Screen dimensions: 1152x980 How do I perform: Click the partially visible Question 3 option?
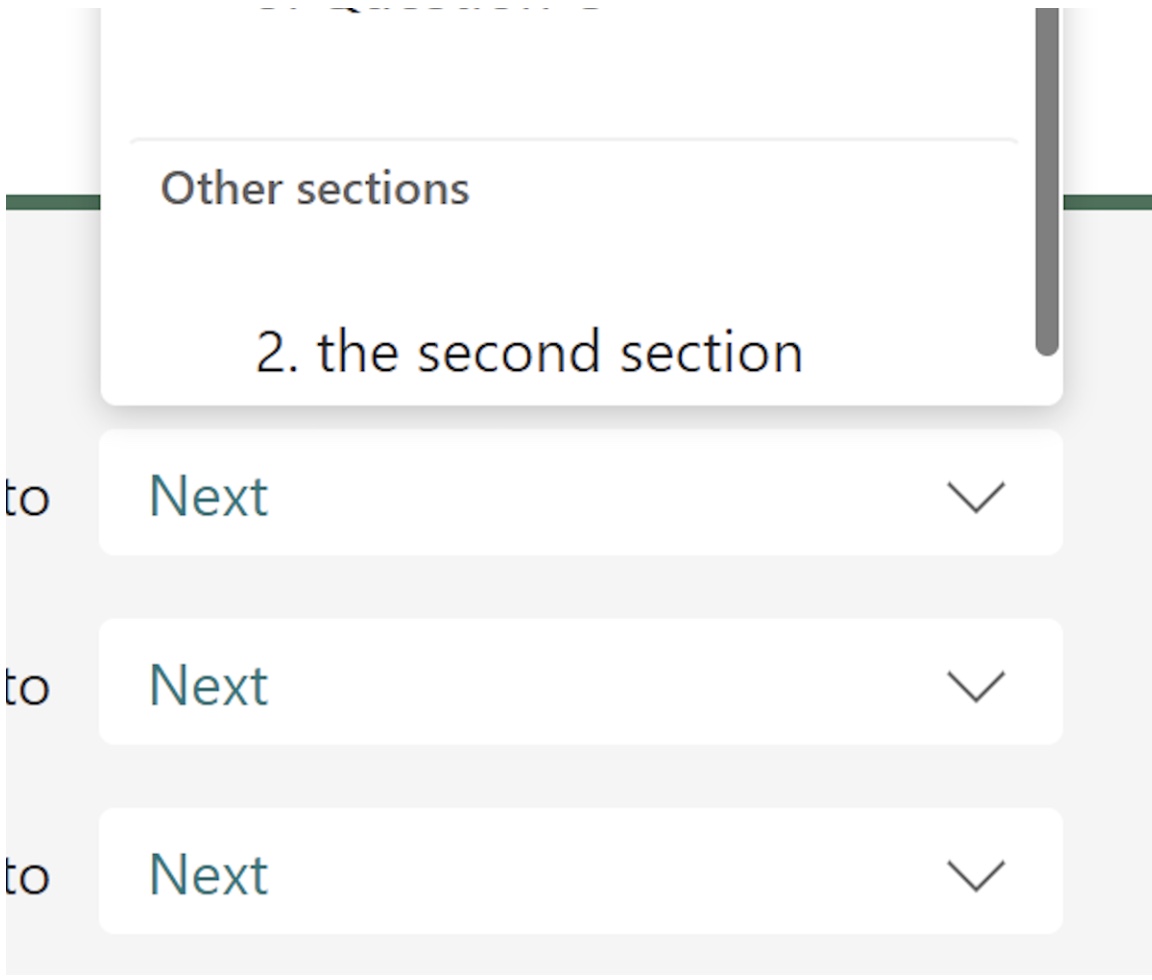click(430, 8)
